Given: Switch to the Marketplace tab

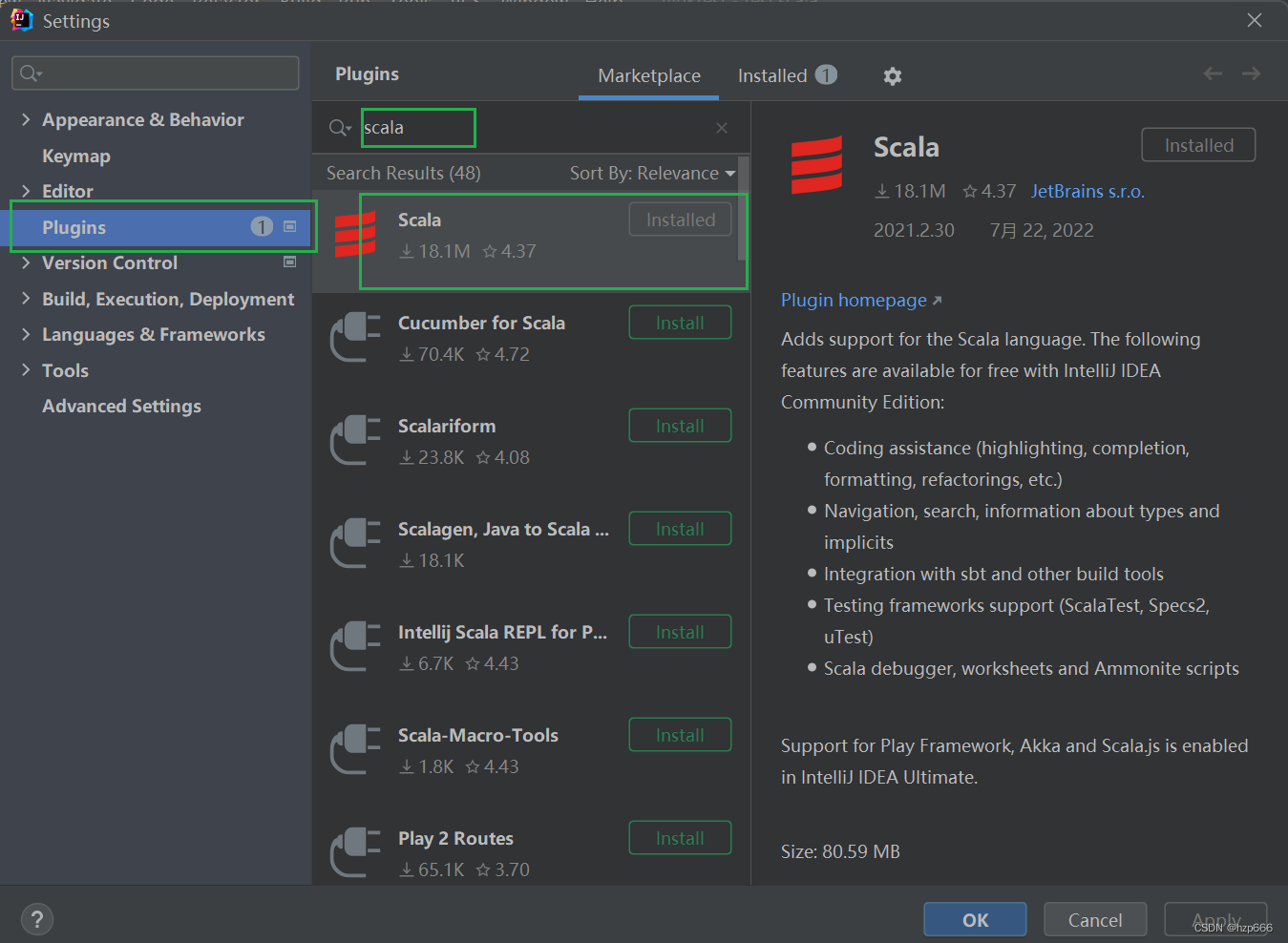Looking at the screenshot, I should (x=649, y=75).
